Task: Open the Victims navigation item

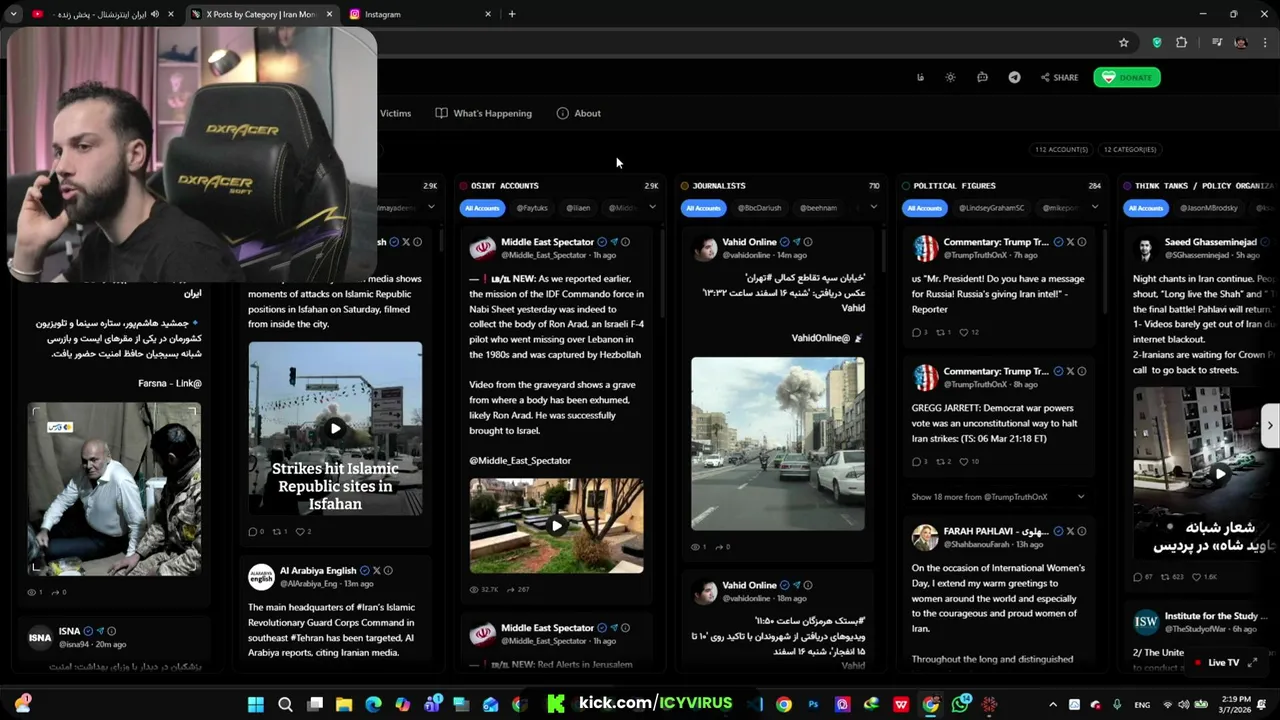Action: (395, 114)
